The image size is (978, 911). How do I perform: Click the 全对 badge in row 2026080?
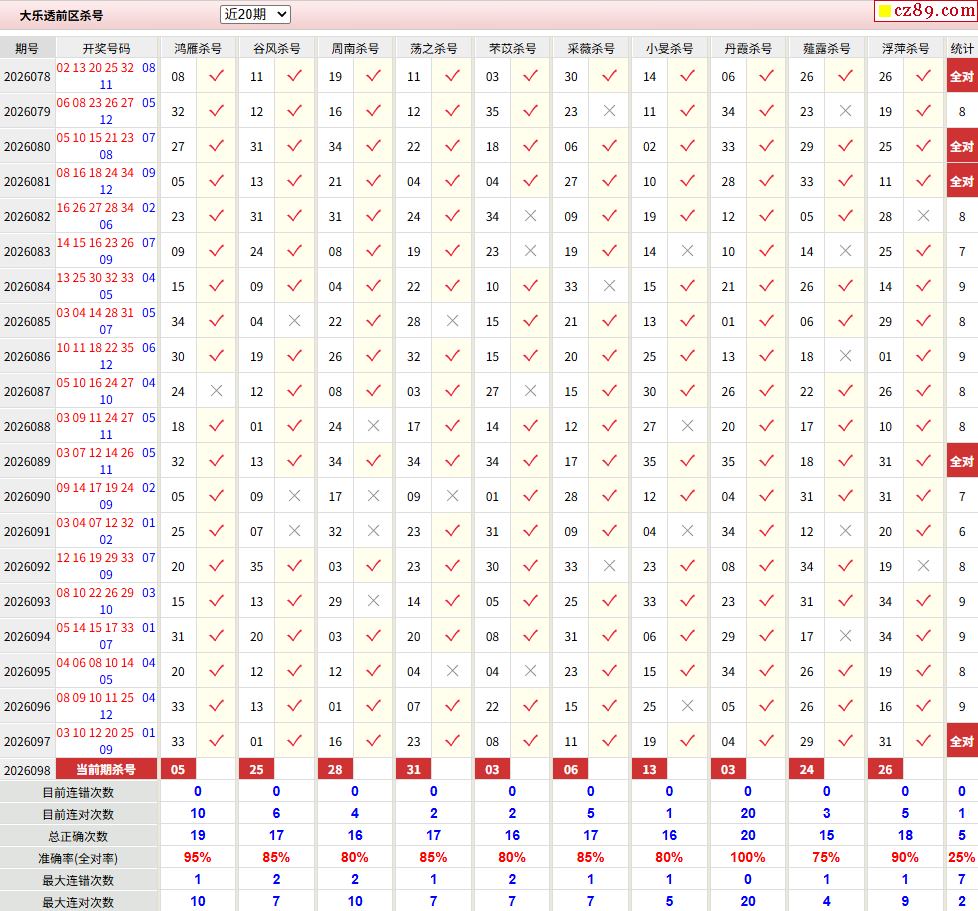[x=962, y=147]
